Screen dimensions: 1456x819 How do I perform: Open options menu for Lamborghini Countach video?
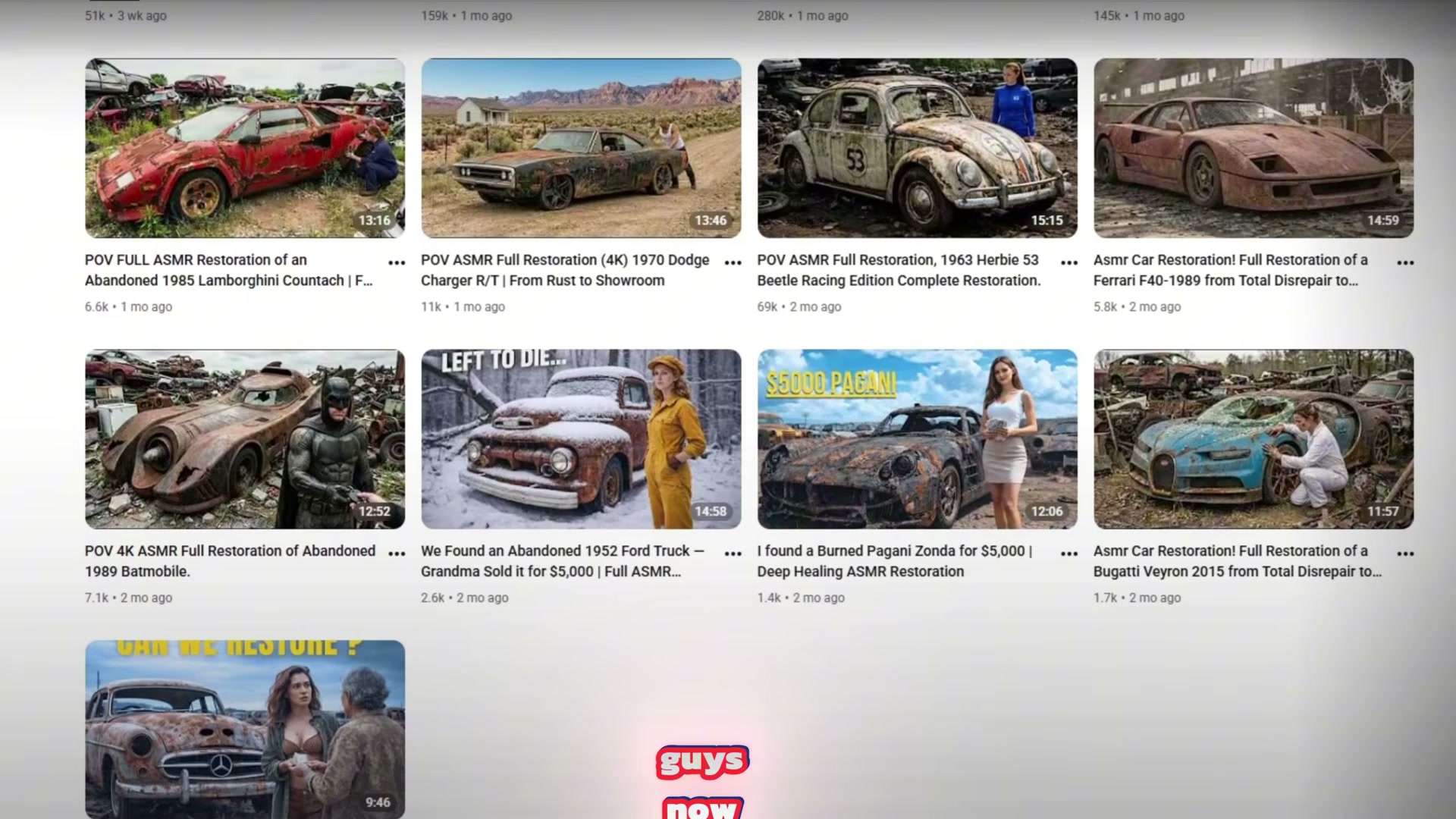[x=397, y=262]
